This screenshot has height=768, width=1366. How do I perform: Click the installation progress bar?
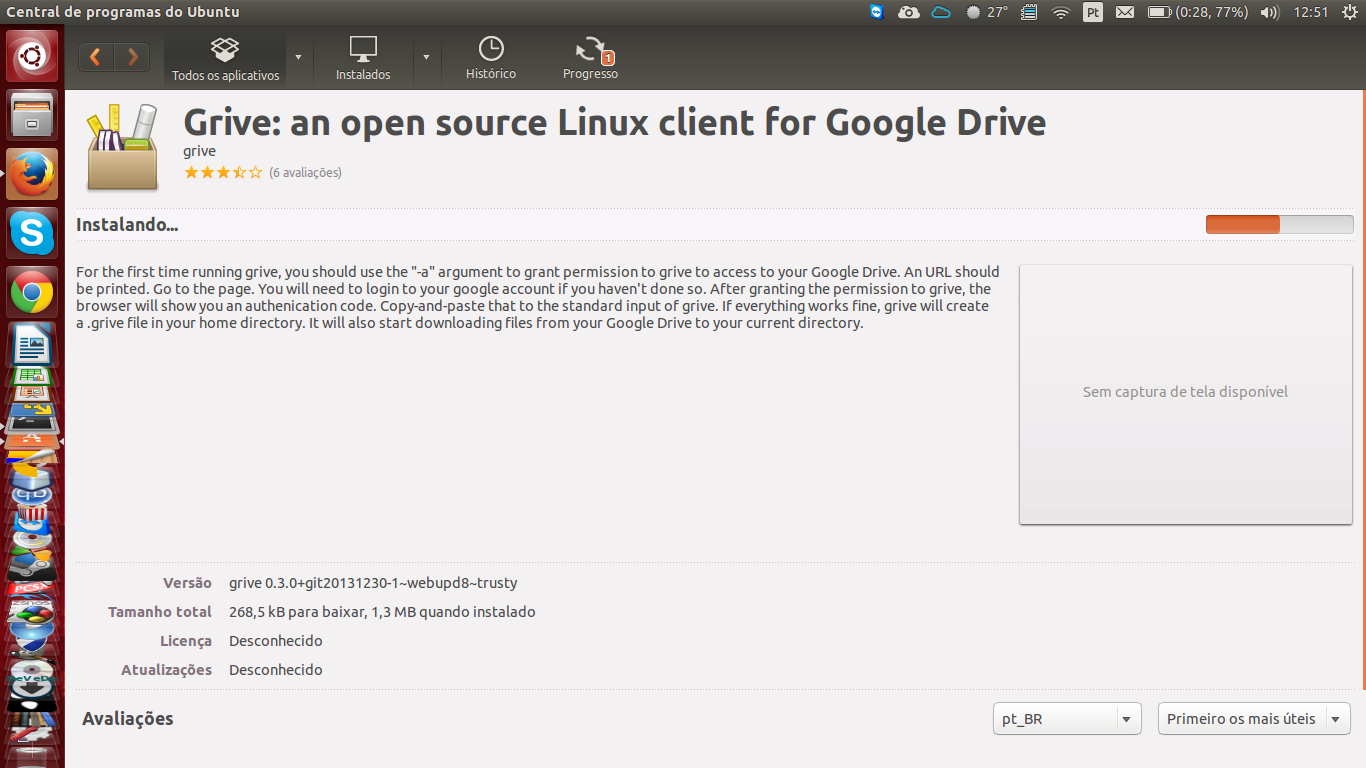point(1279,224)
